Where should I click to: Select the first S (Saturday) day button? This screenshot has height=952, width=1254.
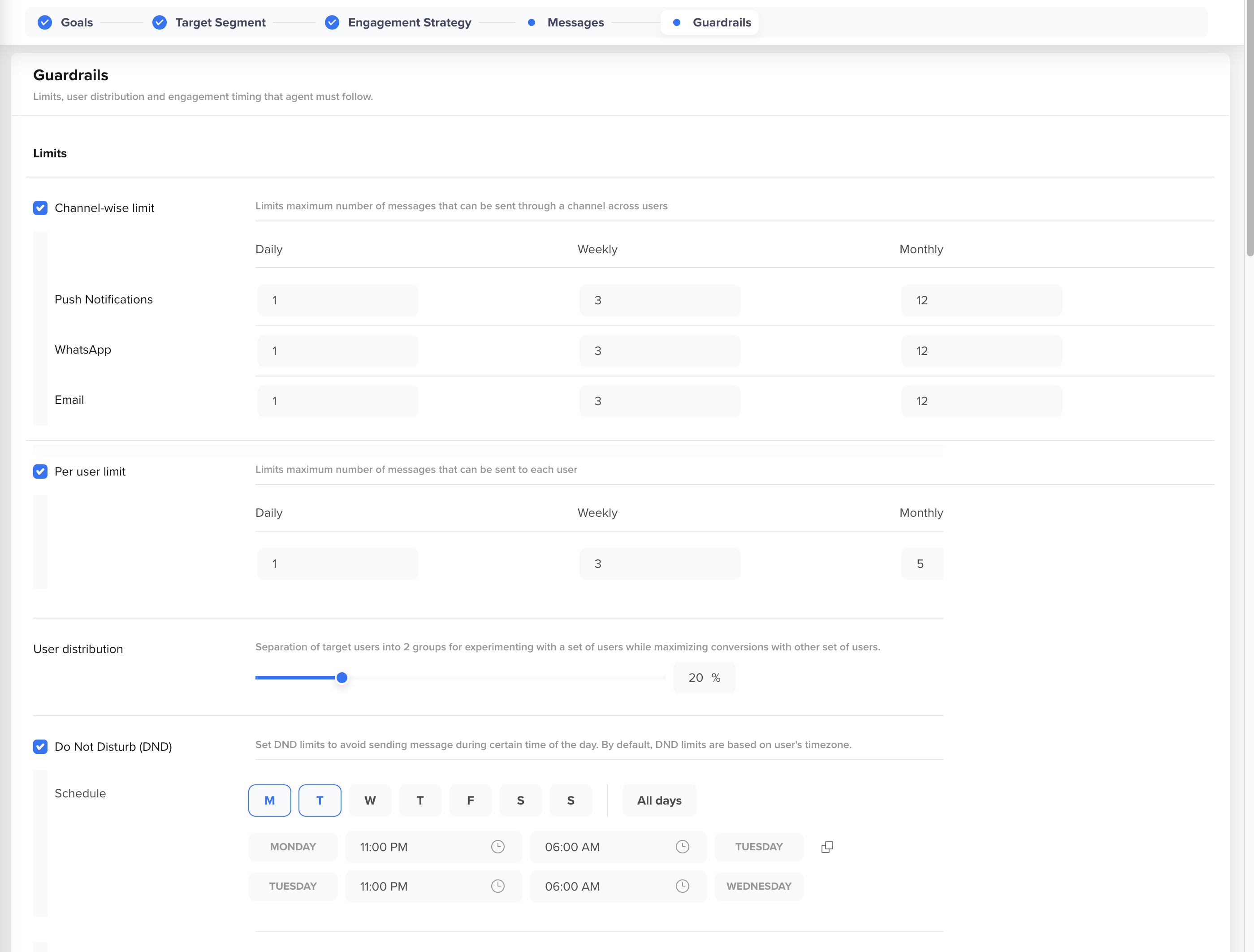tap(520, 801)
